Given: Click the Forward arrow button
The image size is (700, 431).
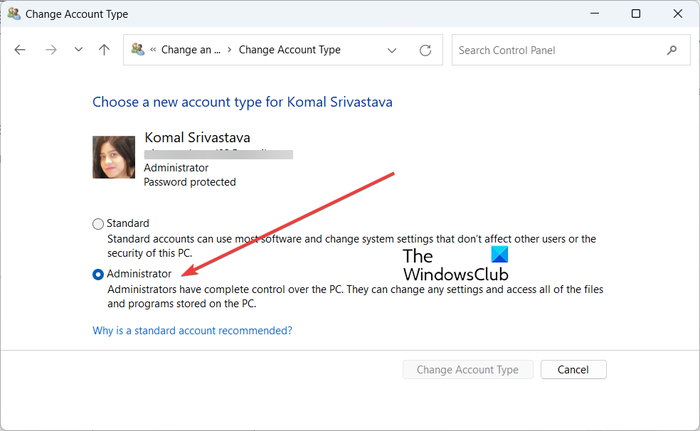Looking at the screenshot, I should point(51,50).
